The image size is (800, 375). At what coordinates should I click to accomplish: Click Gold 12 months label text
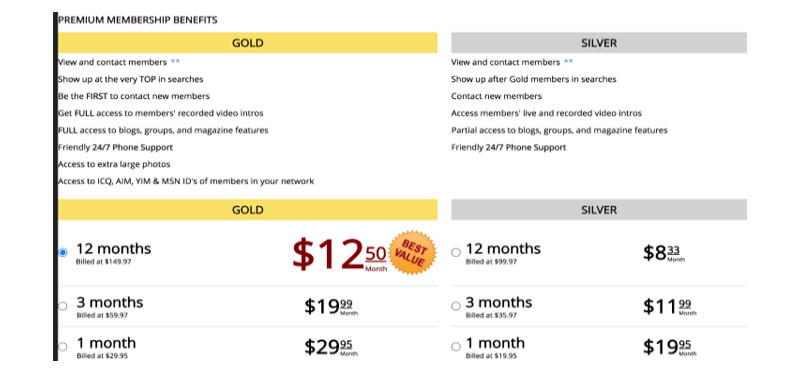pos(114,249)
